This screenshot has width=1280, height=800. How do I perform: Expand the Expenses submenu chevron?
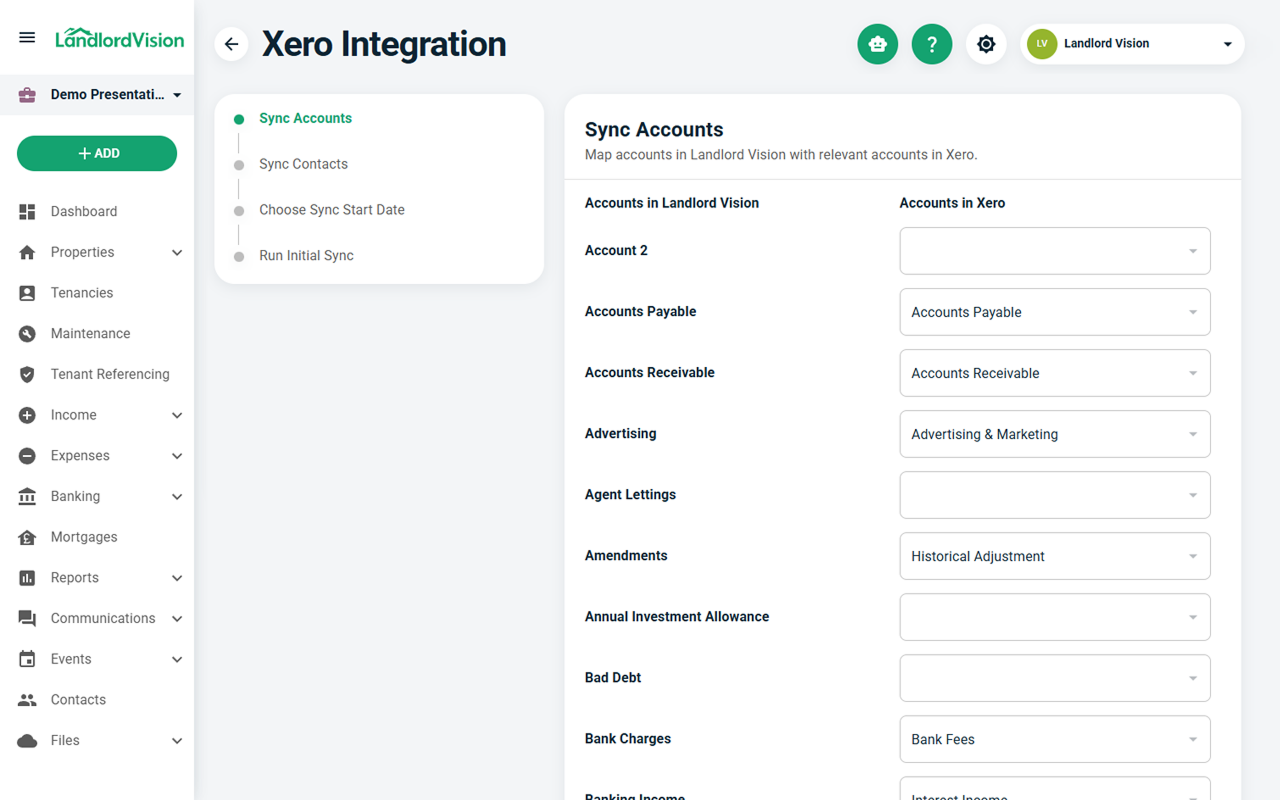click(177, 456)
